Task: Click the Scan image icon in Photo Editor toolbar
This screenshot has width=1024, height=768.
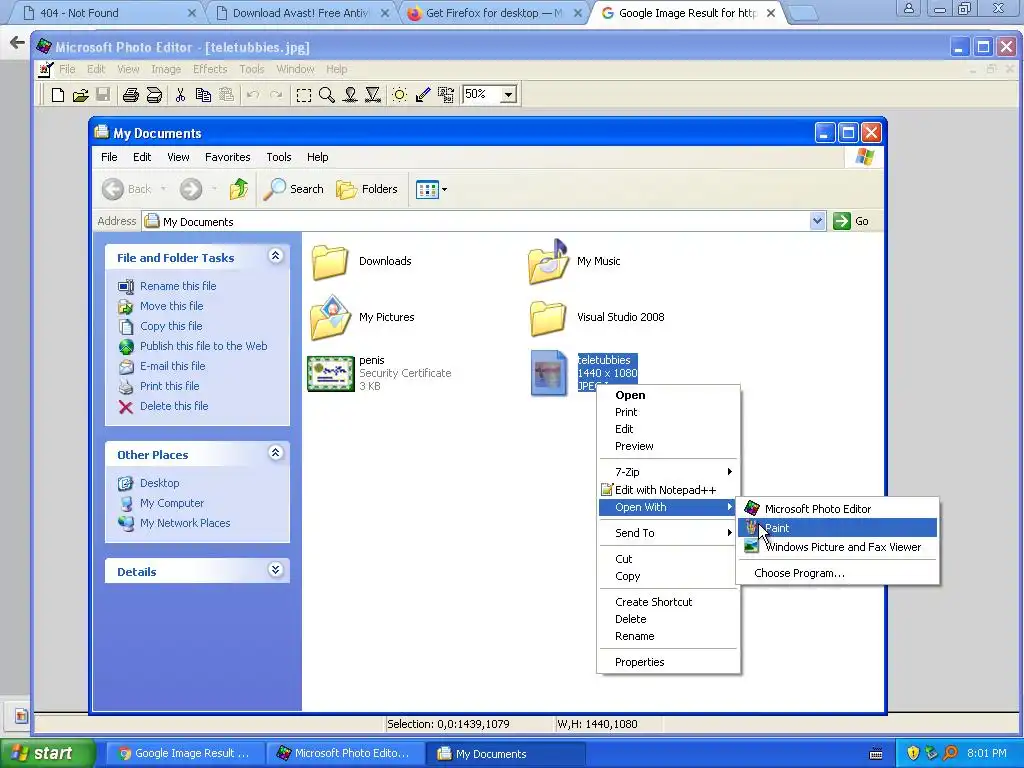Action: [154, 95]
